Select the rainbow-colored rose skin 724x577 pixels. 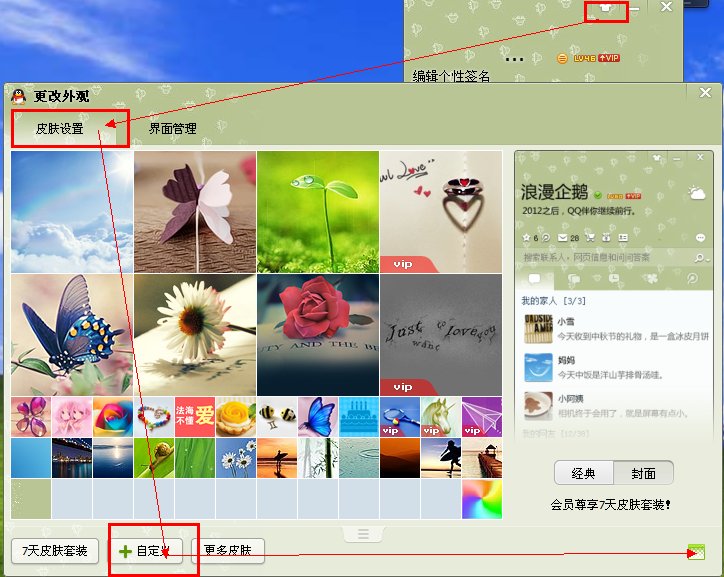(113, 417)
